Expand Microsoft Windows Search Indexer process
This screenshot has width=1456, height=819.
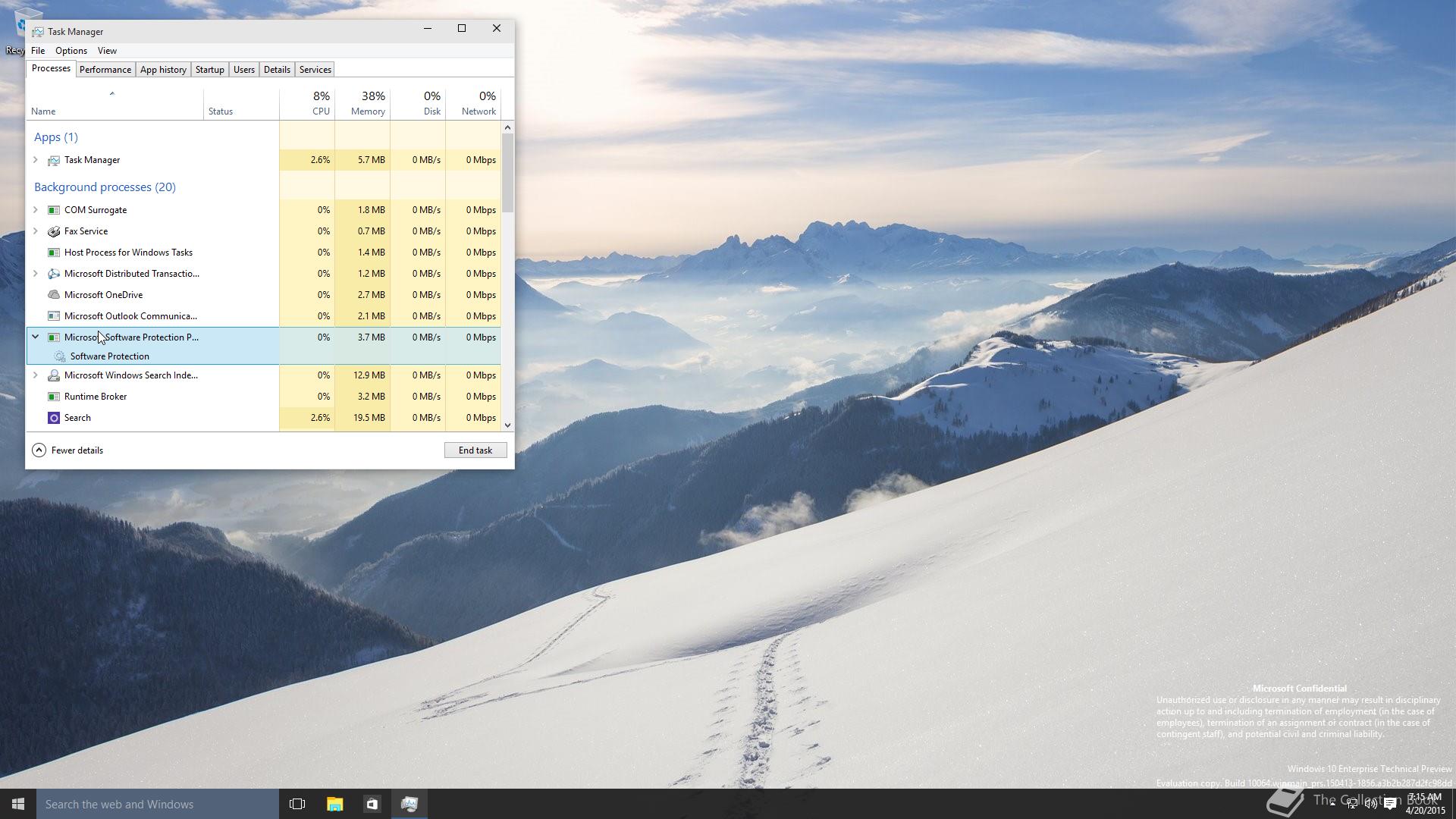tap(35, 375)
